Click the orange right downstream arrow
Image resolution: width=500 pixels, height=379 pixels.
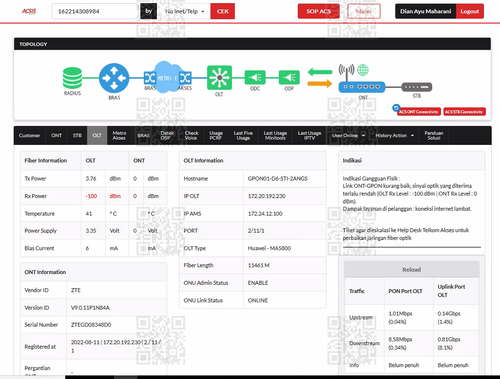point(320,83)
